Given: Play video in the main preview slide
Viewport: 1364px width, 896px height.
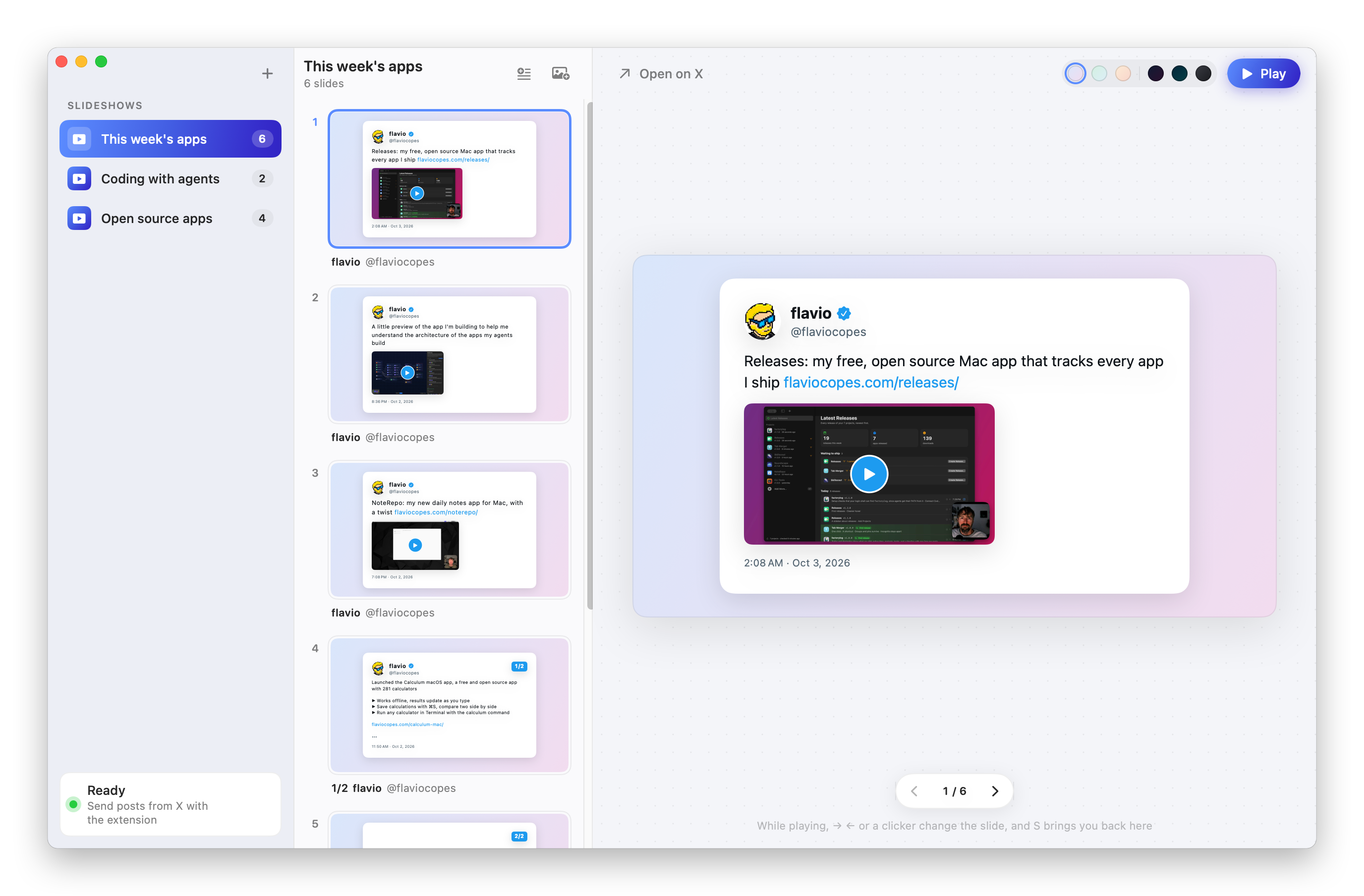Looking at the screenshot, I should coord(869,474).
